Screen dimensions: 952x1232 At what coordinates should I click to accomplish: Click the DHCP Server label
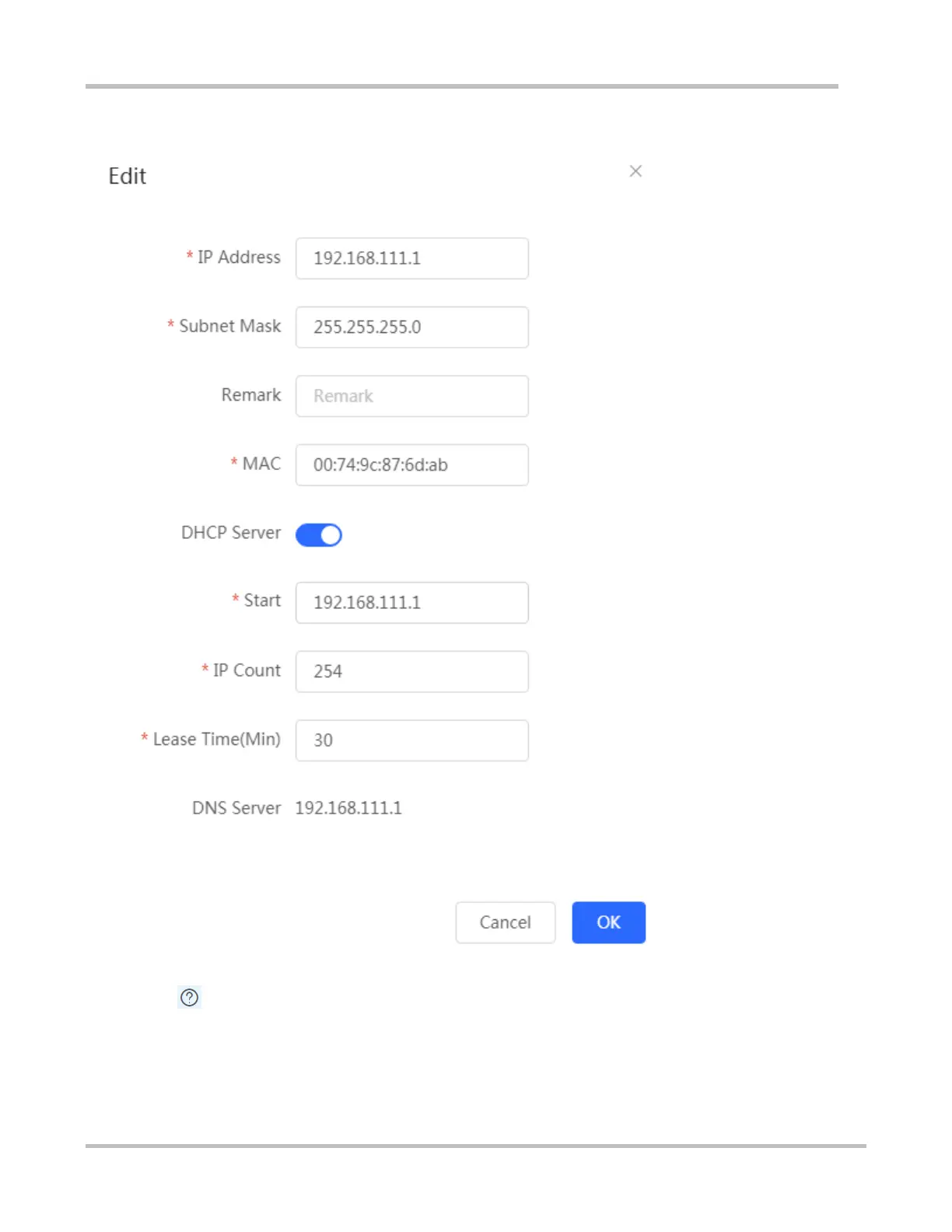point(231,533)
